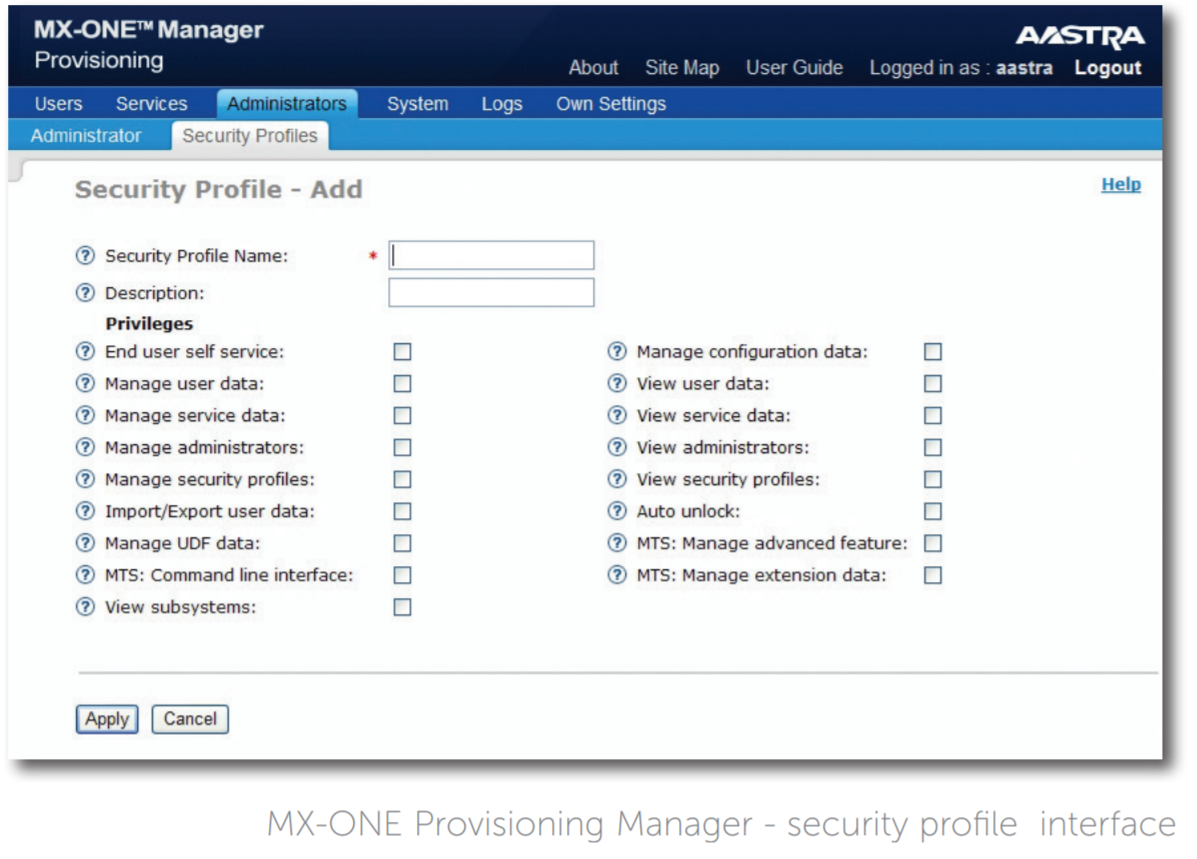Open the Users section
The image size is (1197, 859).
click(56, 103)
